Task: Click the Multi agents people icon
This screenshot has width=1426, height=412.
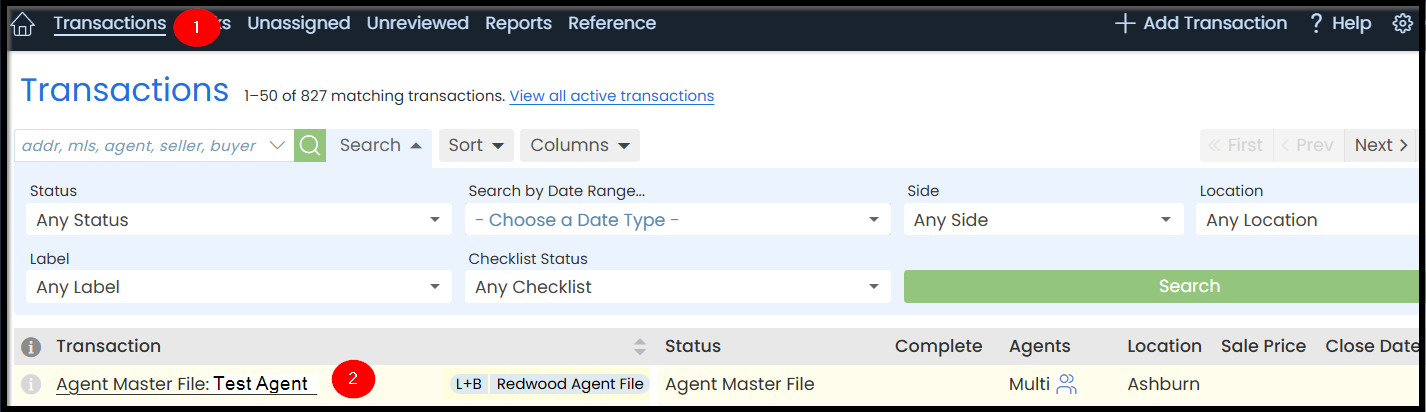Action: pos(1066,384)
